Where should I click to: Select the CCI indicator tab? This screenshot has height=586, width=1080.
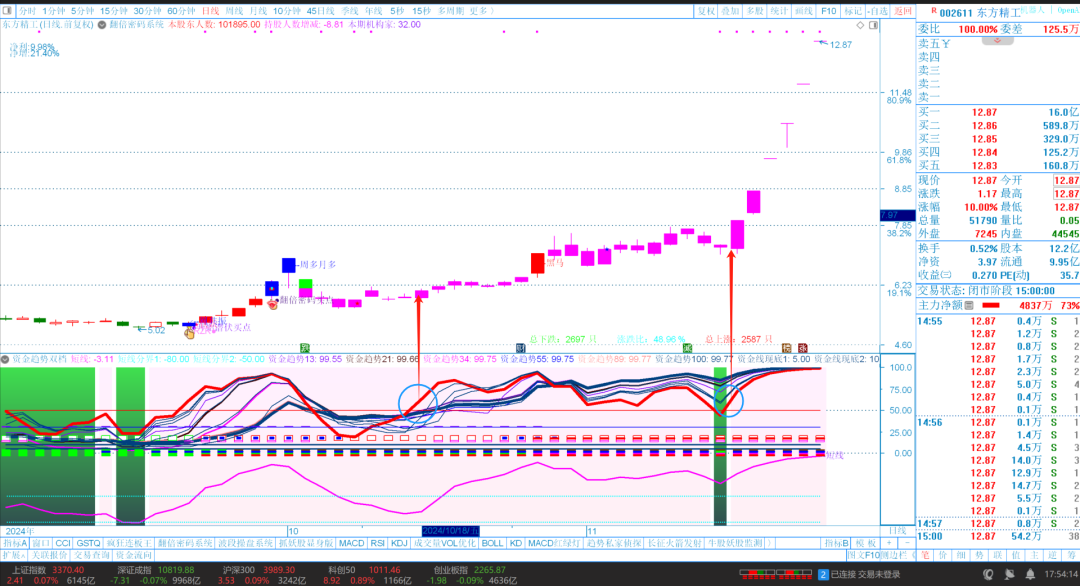click(x=63, y=543)
